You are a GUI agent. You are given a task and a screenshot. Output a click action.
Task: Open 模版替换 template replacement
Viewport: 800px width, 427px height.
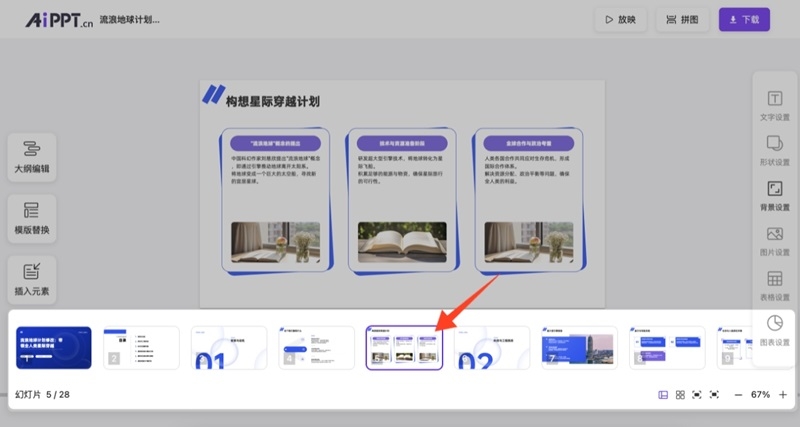32,218
